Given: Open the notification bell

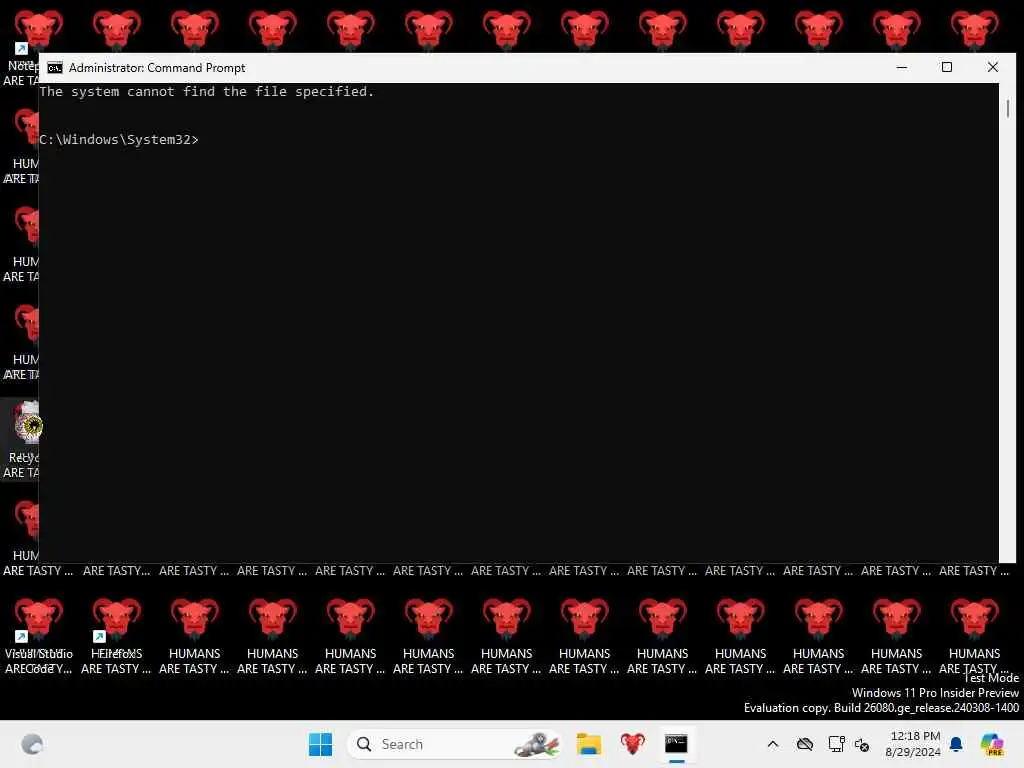Looking at the screenshot, I should [x=956, y=744].
